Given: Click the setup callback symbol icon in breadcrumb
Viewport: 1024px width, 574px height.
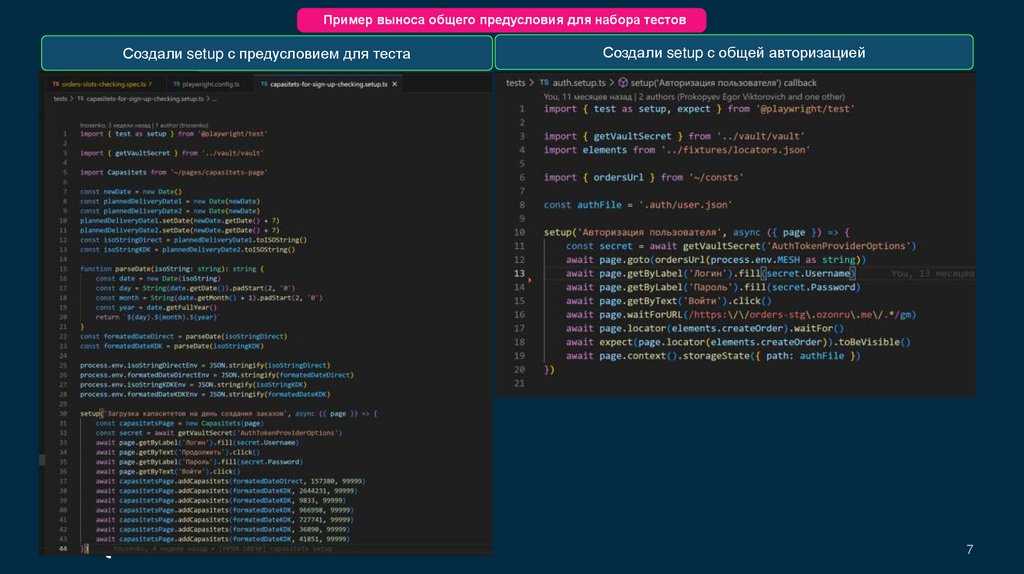Looking at the screenshot, I should pyautogui.click(x=622, y=83).
